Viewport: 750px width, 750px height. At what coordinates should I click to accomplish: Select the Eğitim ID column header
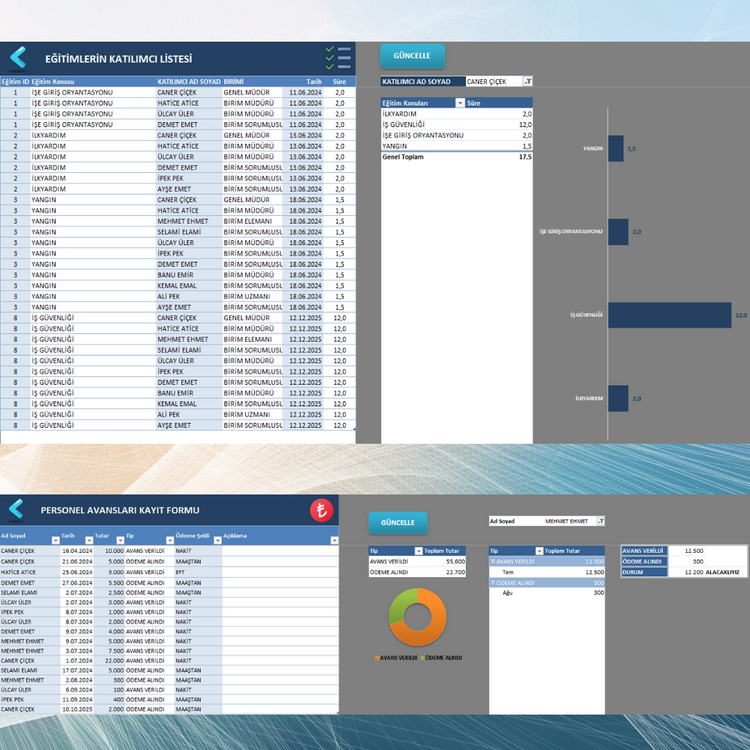pos(15,81)
